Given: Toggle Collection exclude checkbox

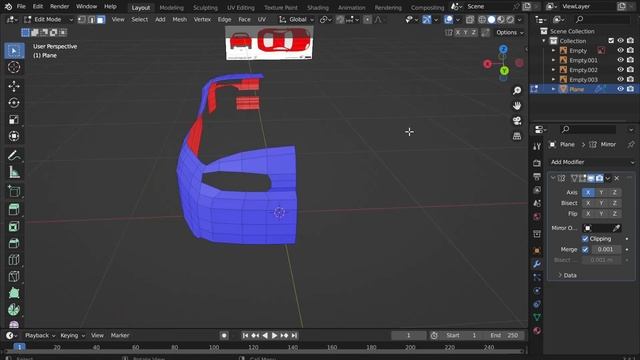Looking at the screenshot, I should (x=611, y=40).
